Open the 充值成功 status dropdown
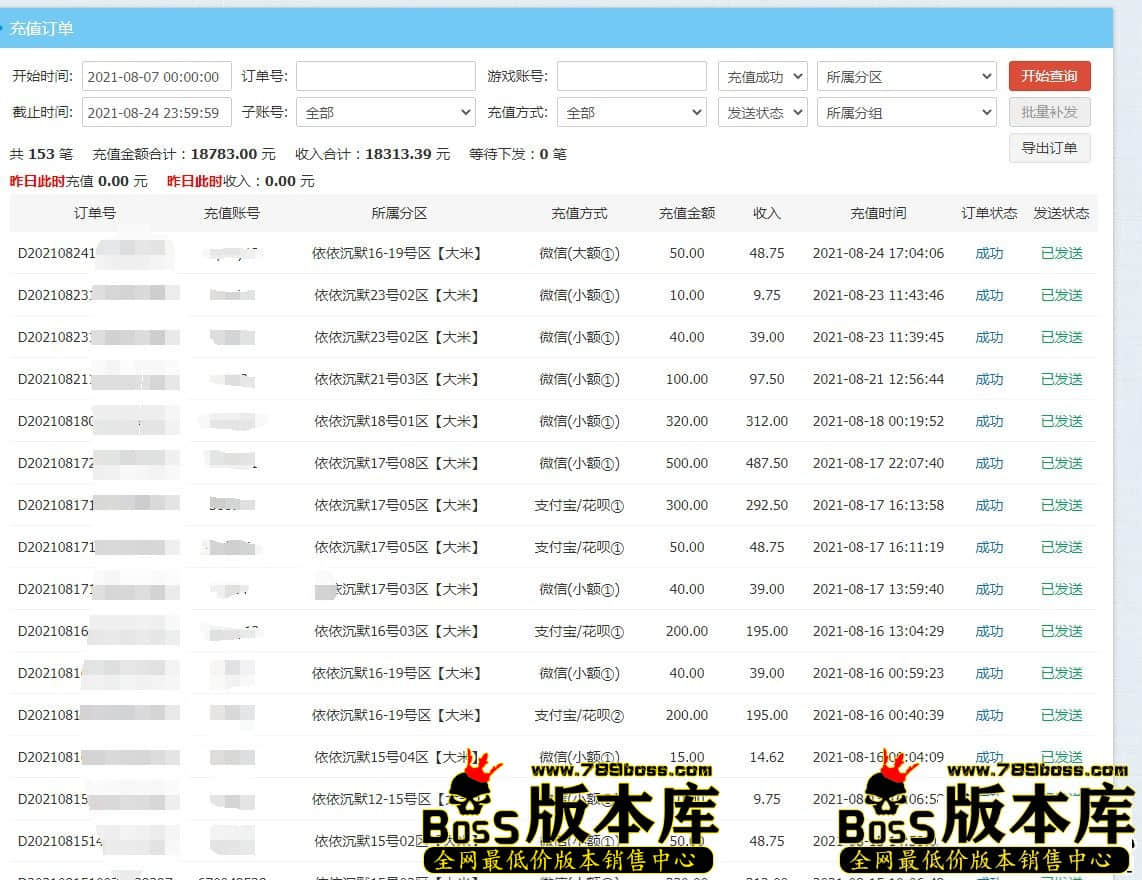1142x880 pixels. (x=762, y=77)
